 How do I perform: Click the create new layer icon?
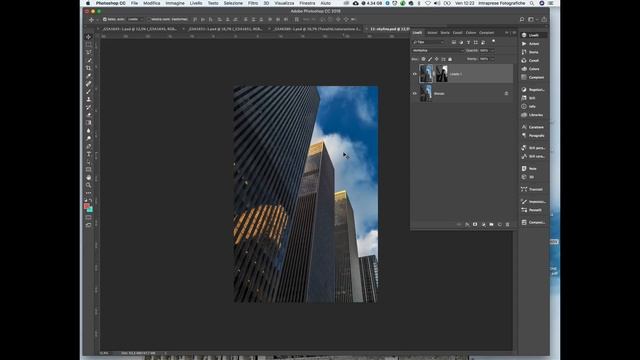pyautogui.click(x=500, y=224)
